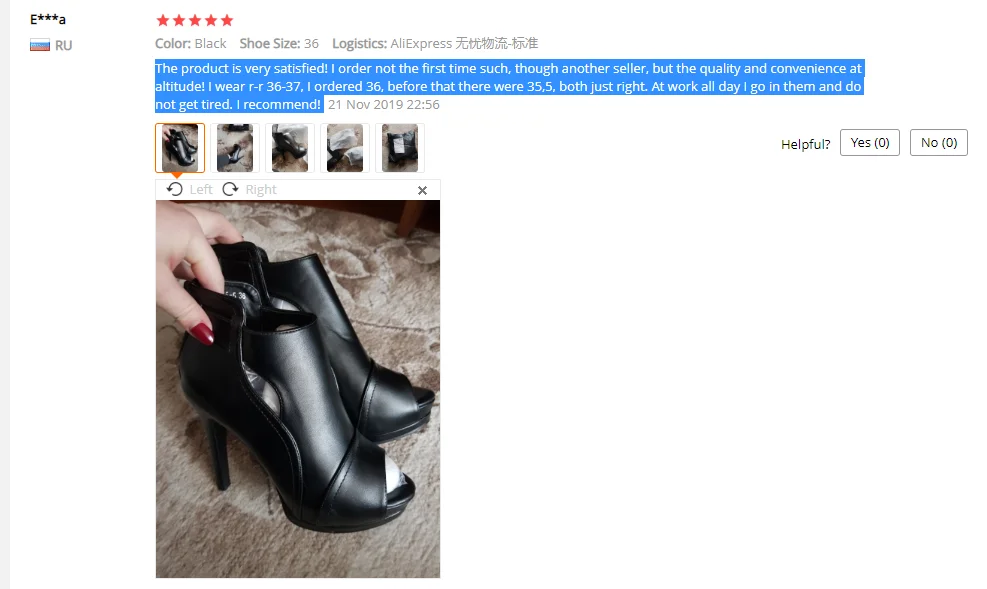The height and width of the screenshot is (589, 987).
Task: Mark review unhelpful with No (0)
Action: [x=939, y=143]
